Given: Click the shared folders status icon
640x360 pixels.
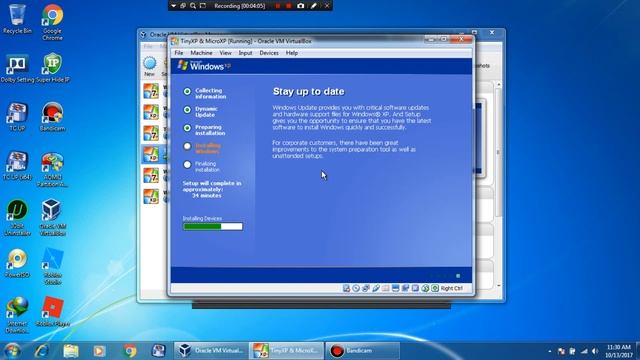Looking at the screenshot, I should point(386,288).
